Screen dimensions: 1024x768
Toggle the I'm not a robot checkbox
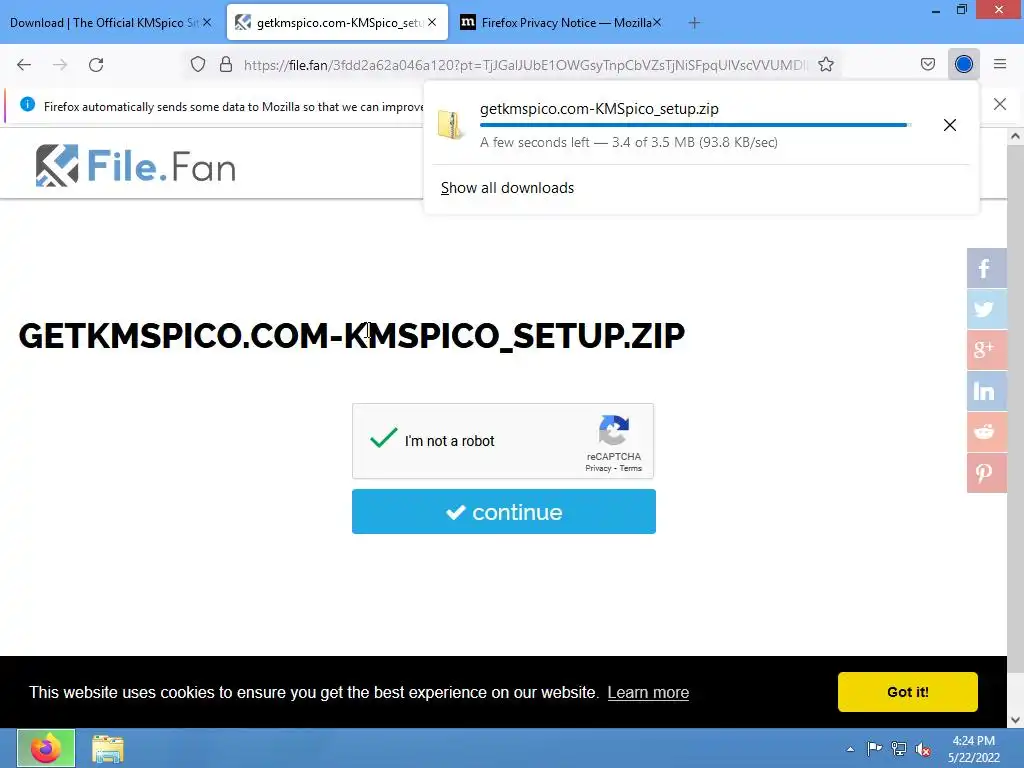(383, 438)
